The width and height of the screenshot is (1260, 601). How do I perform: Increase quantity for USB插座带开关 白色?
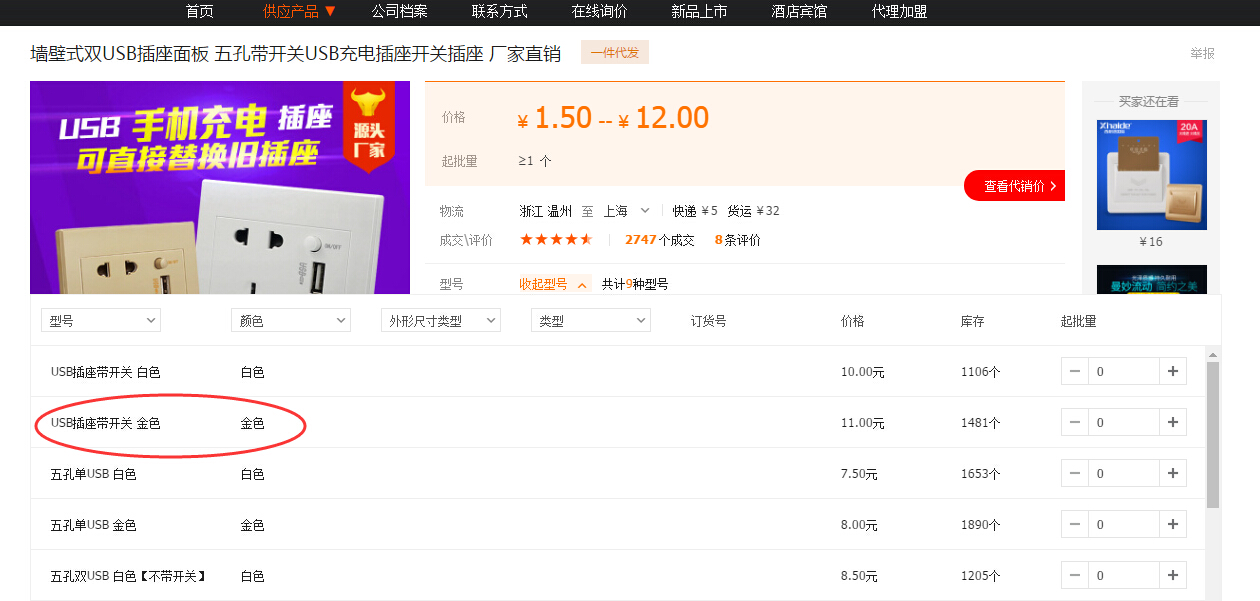point(1173,372)
